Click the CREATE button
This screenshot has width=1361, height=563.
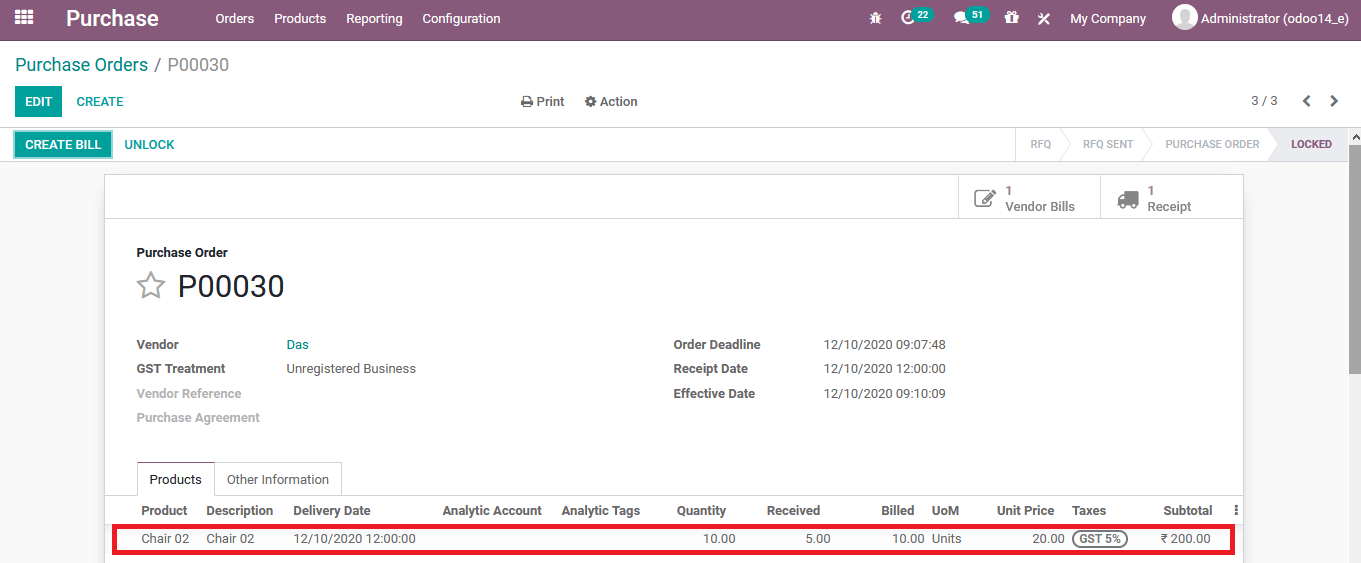(x=100, y=101)
